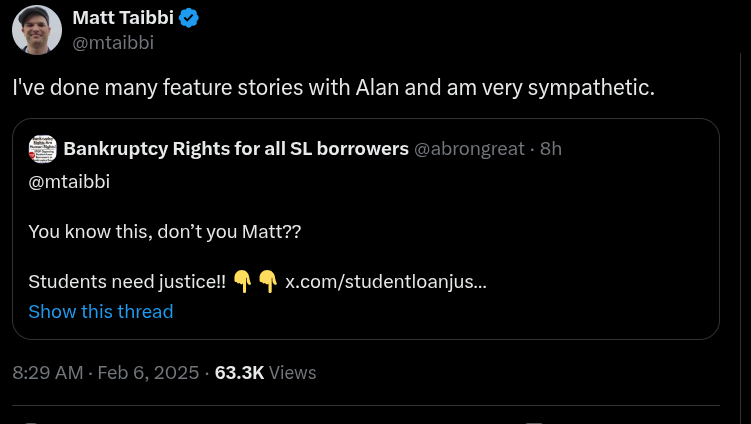Open the x.com/studentloanjus... link

point(386,282)
